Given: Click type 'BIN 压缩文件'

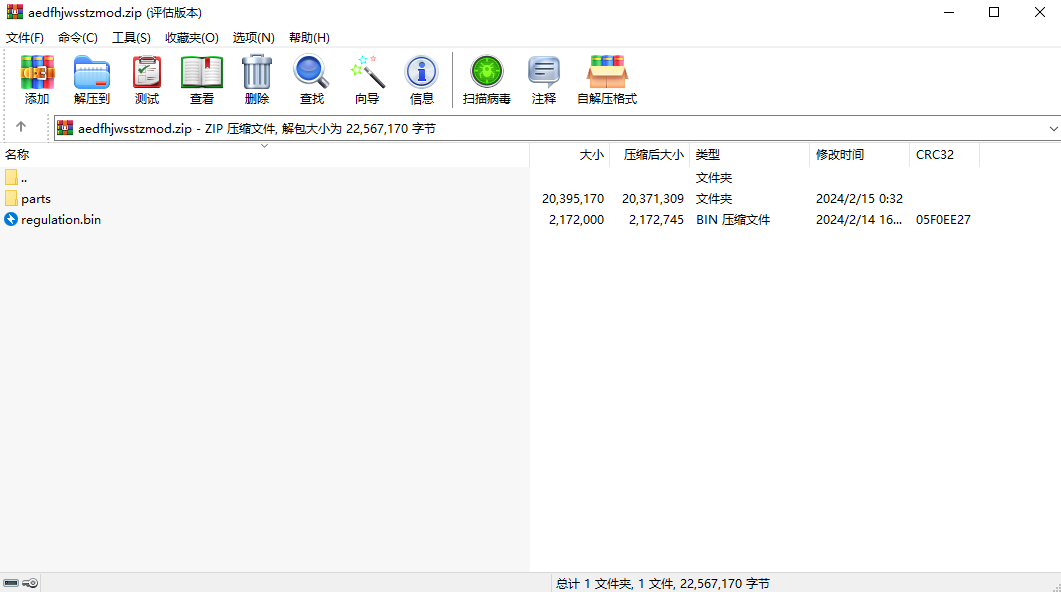Looking at the screenshot, I should coord(733,220).
